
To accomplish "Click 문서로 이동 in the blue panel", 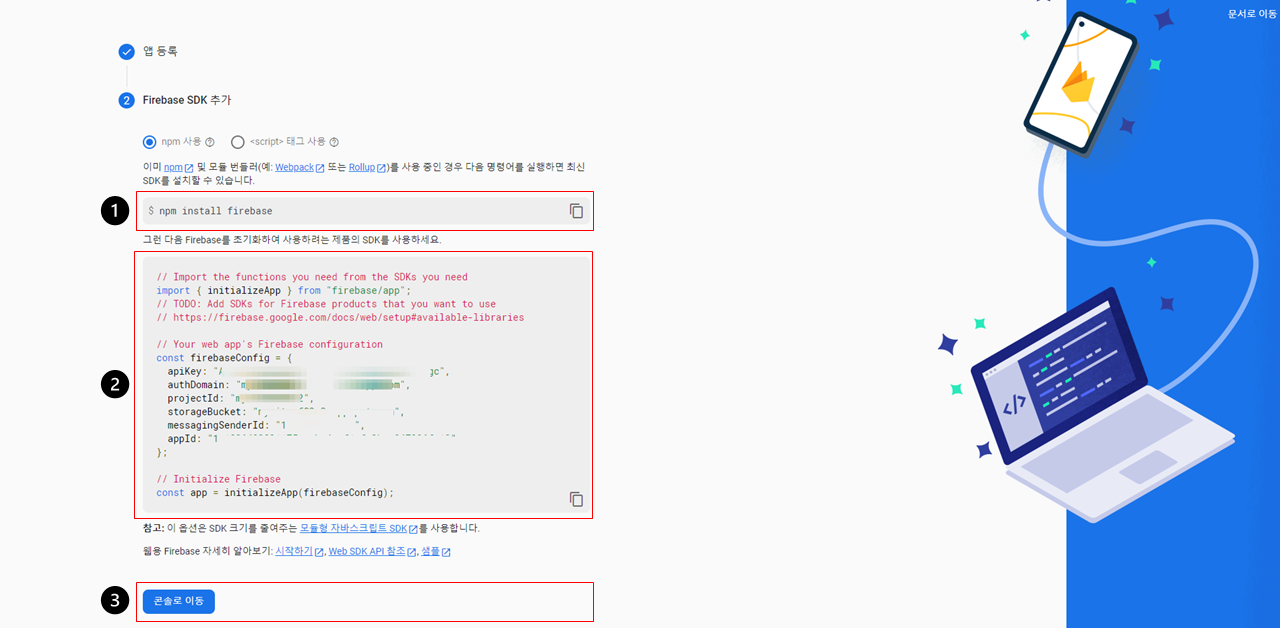I will pos(1252,14).
